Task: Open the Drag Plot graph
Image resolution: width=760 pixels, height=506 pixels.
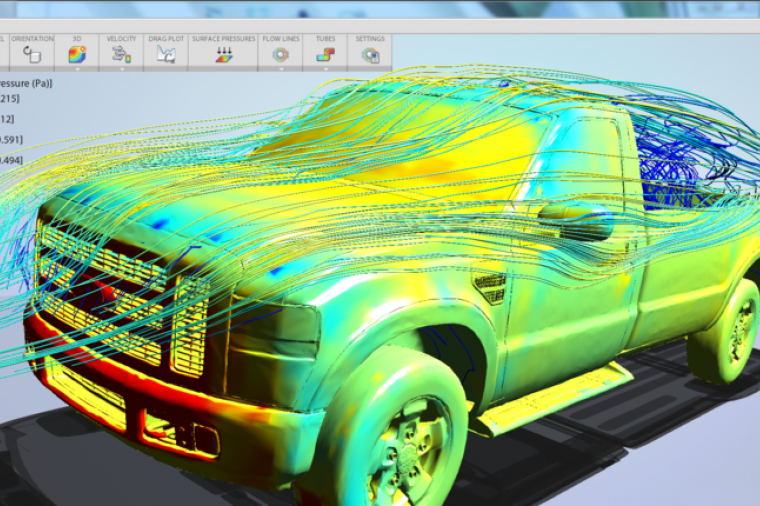Action: [x=165, y=55]
